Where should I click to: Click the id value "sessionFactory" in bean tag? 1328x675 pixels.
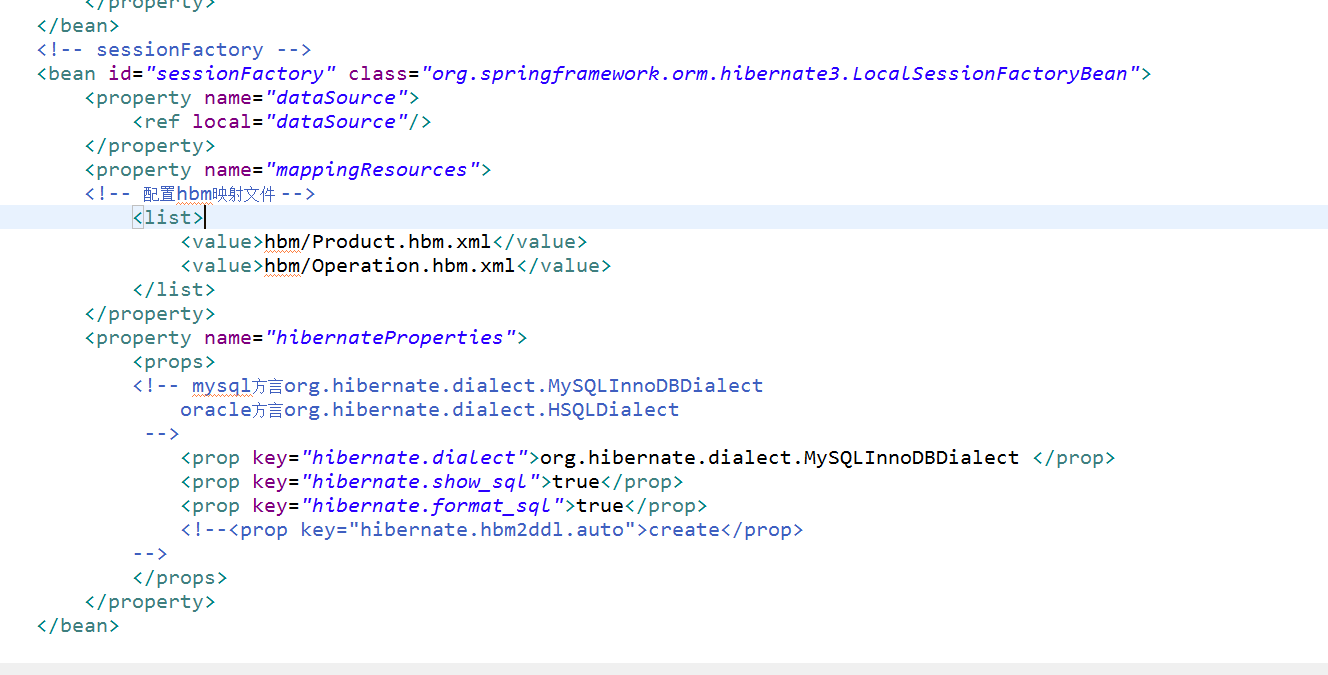[240, 73]
